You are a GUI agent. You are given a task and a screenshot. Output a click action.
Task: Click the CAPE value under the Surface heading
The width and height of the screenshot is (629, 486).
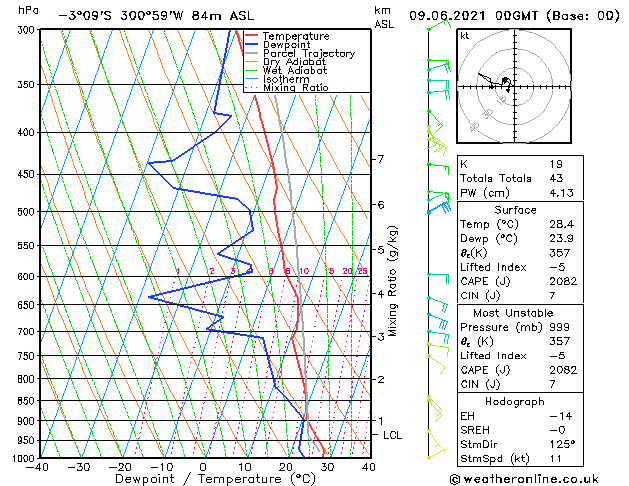[x=563, y=281]
